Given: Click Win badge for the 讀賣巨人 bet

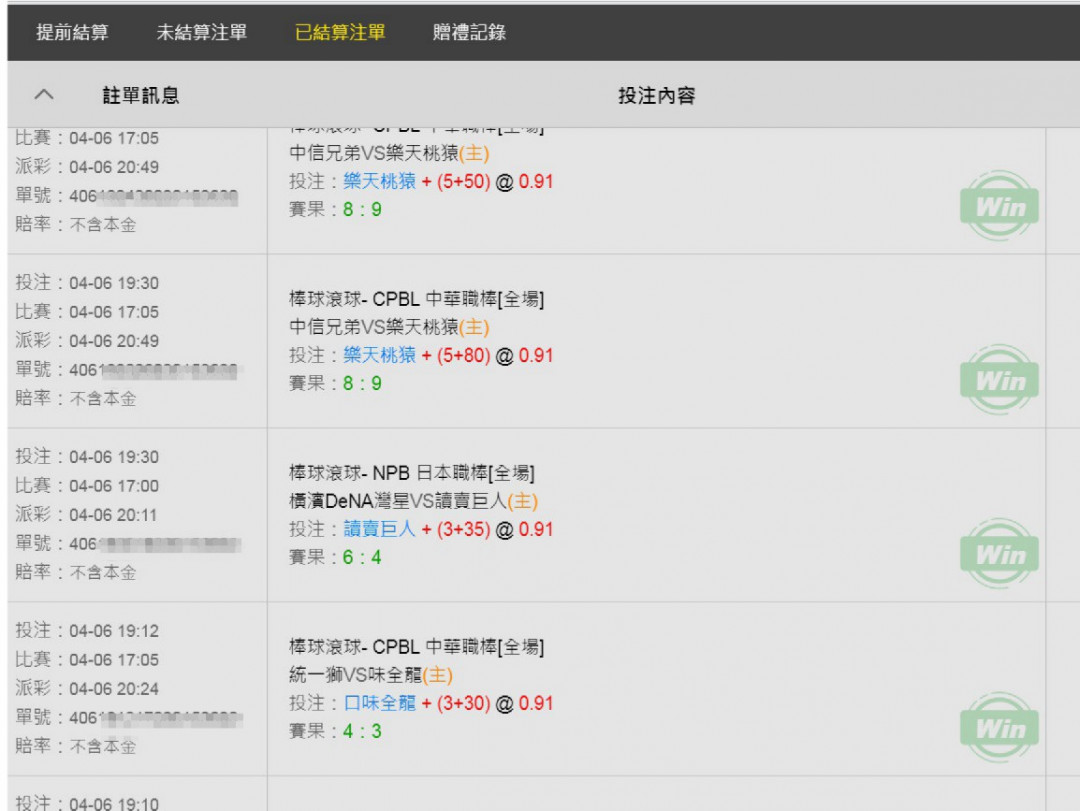Looking at the screenshot, I should coord(999,553).
